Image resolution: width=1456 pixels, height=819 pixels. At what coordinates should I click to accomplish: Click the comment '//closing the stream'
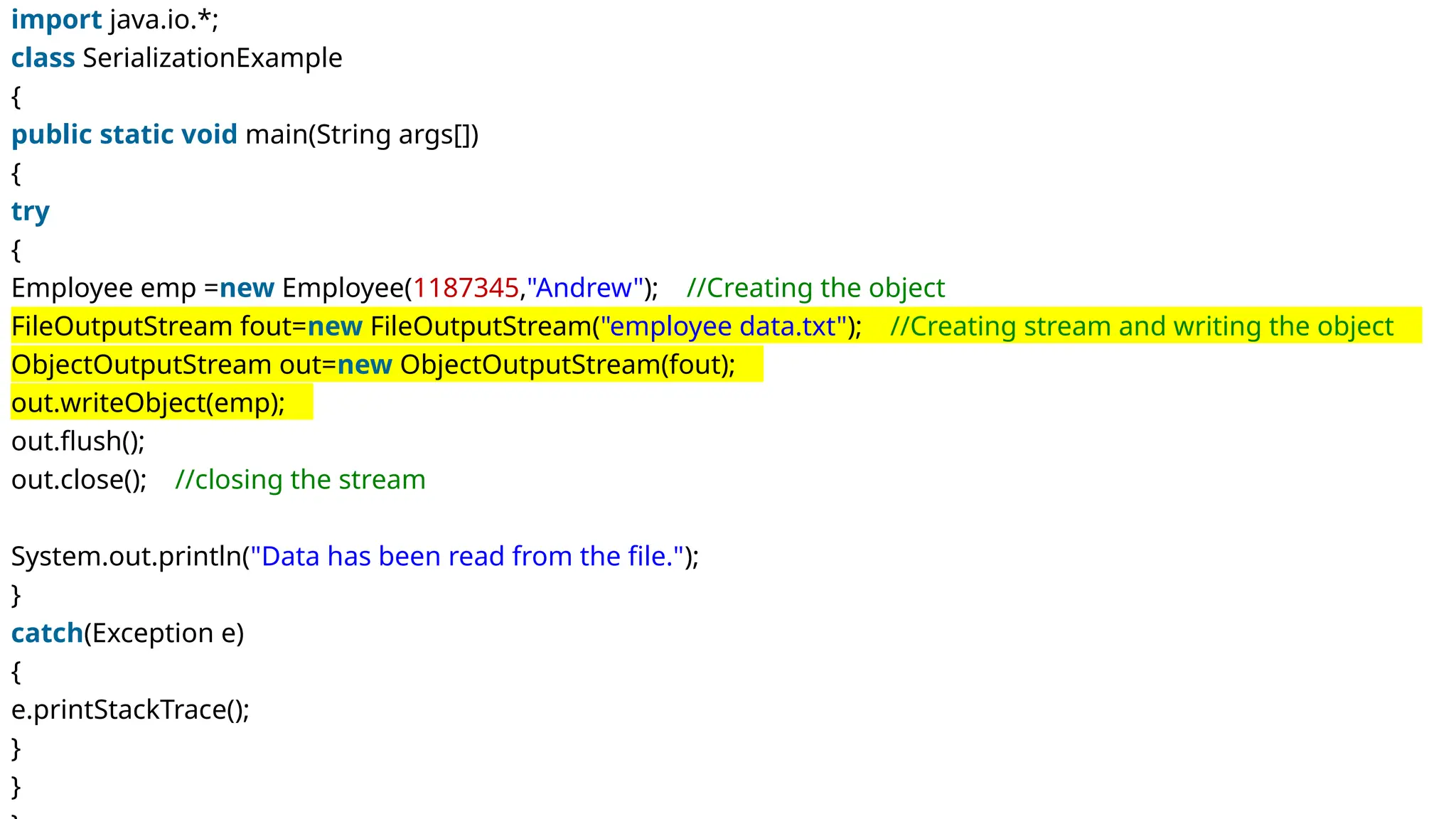point(300,480)
